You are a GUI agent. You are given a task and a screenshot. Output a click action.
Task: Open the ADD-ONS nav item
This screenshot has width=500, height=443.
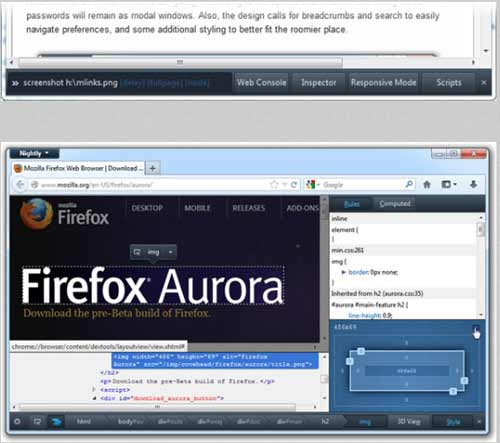coord(302,208)
